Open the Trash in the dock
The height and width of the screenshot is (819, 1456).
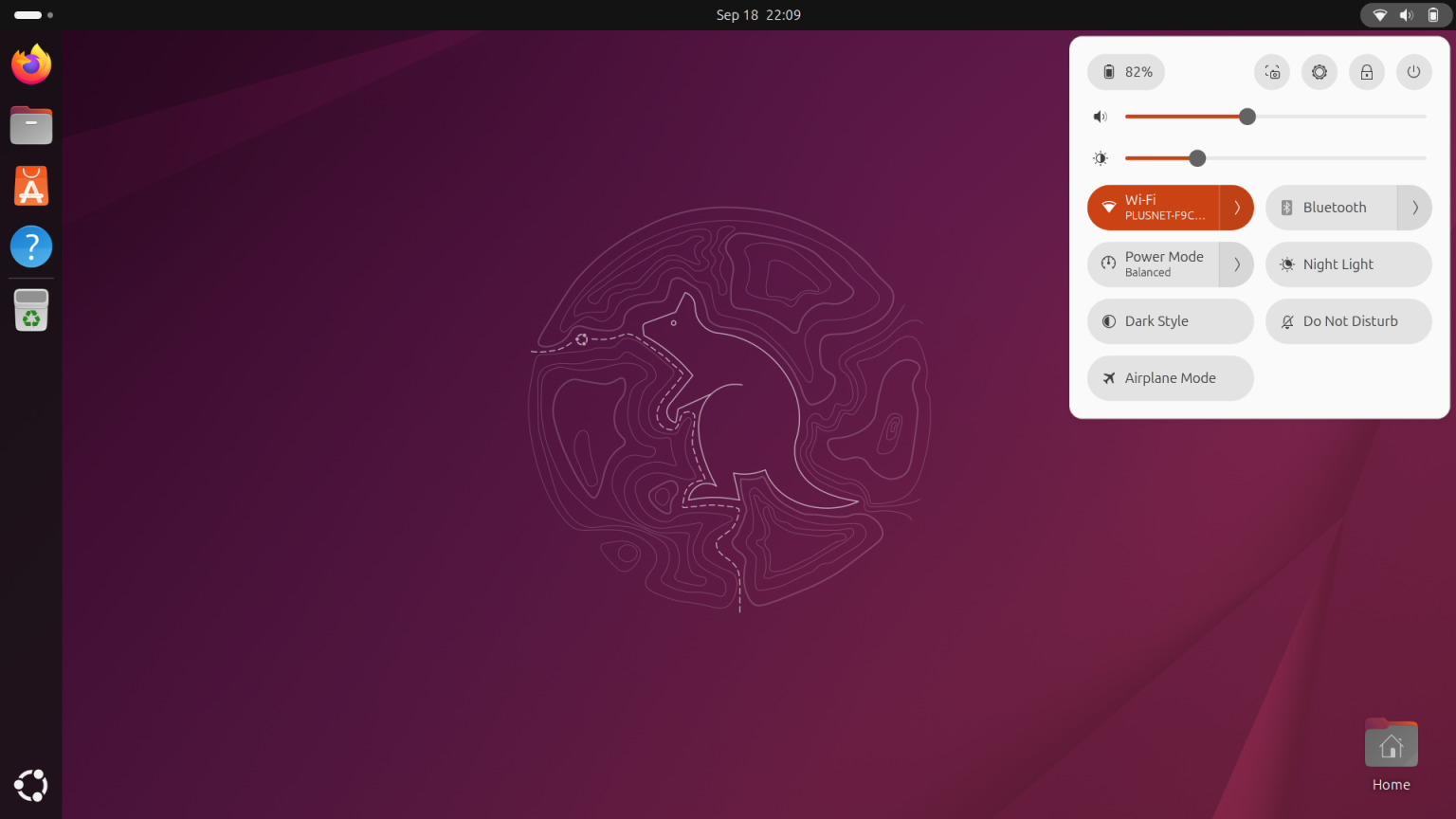coord(31,310)
